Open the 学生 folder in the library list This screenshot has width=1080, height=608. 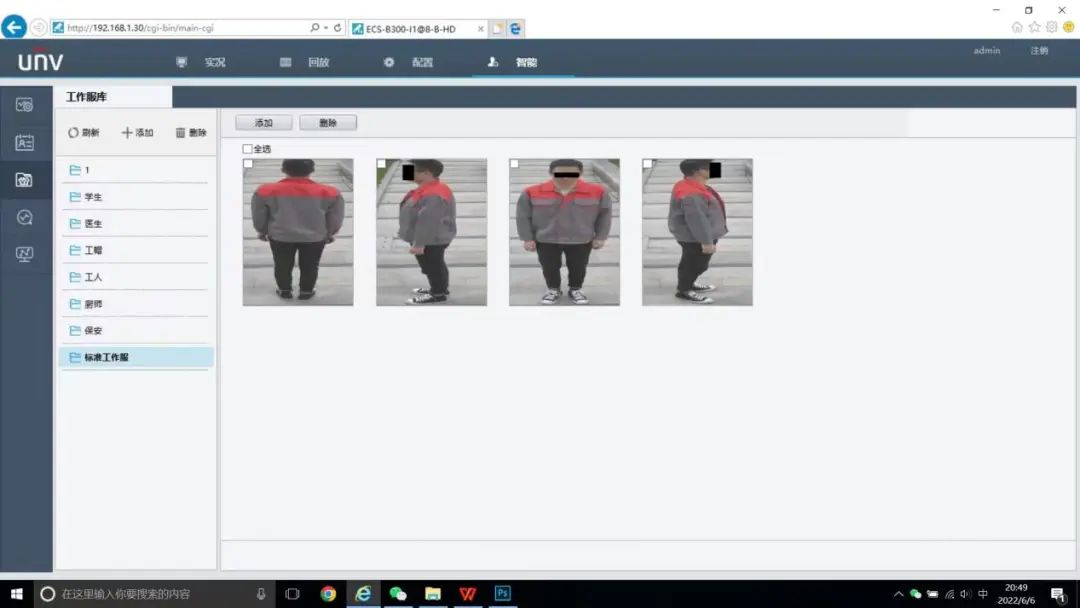coord(94,197)
